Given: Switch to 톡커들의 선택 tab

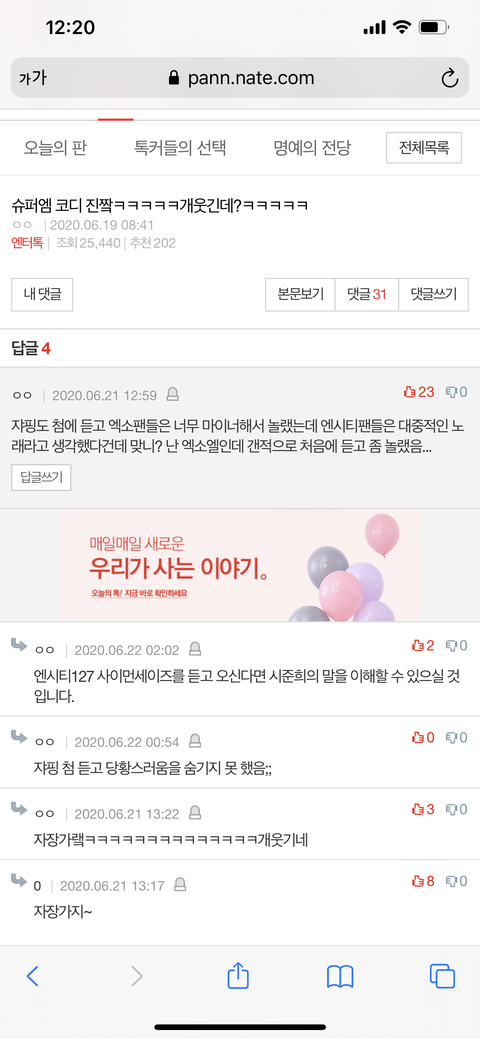Looking at the screenshot, I should tap(180, 148).
